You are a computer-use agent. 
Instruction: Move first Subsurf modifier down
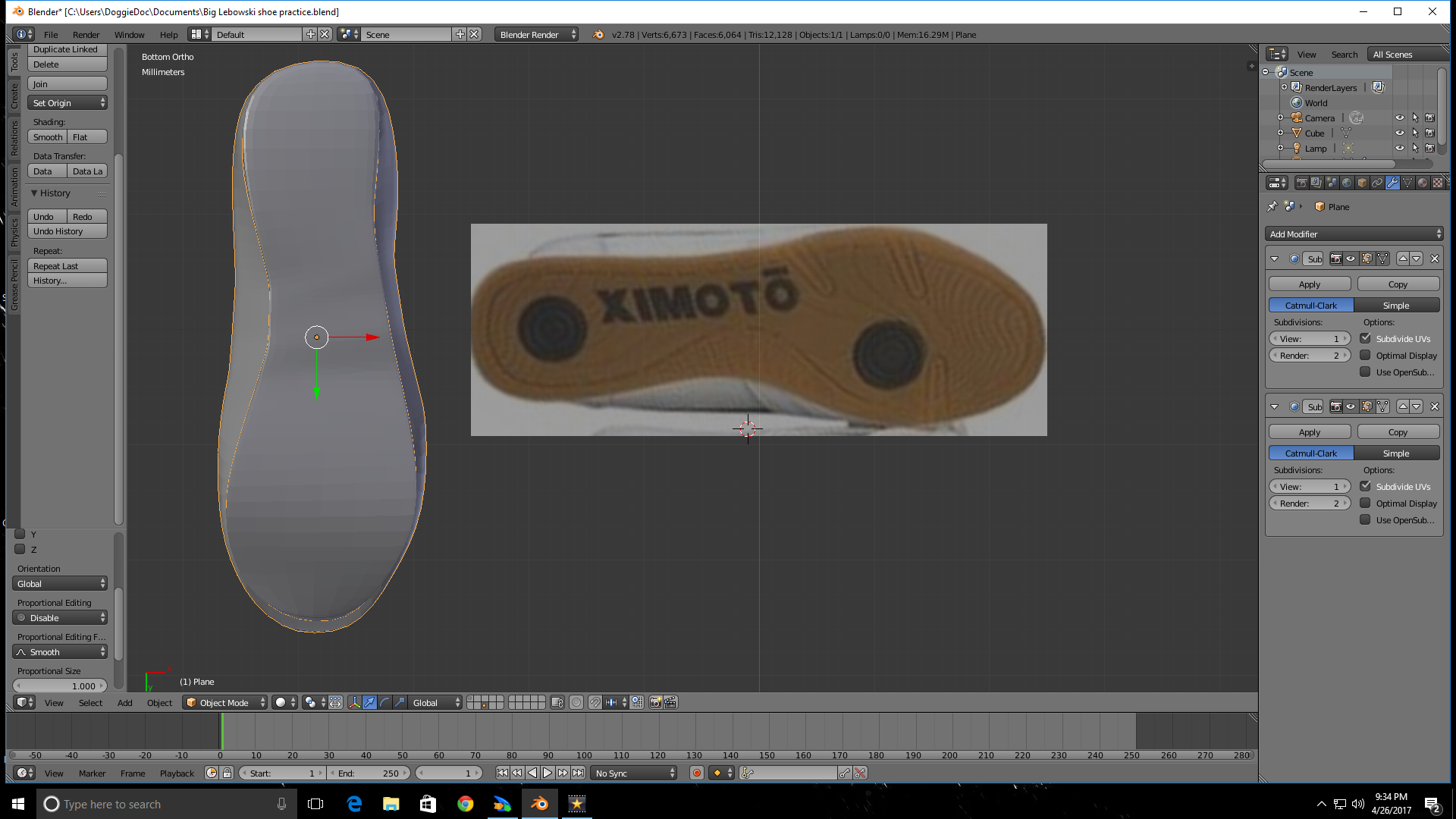click(x=1416, y=259)
